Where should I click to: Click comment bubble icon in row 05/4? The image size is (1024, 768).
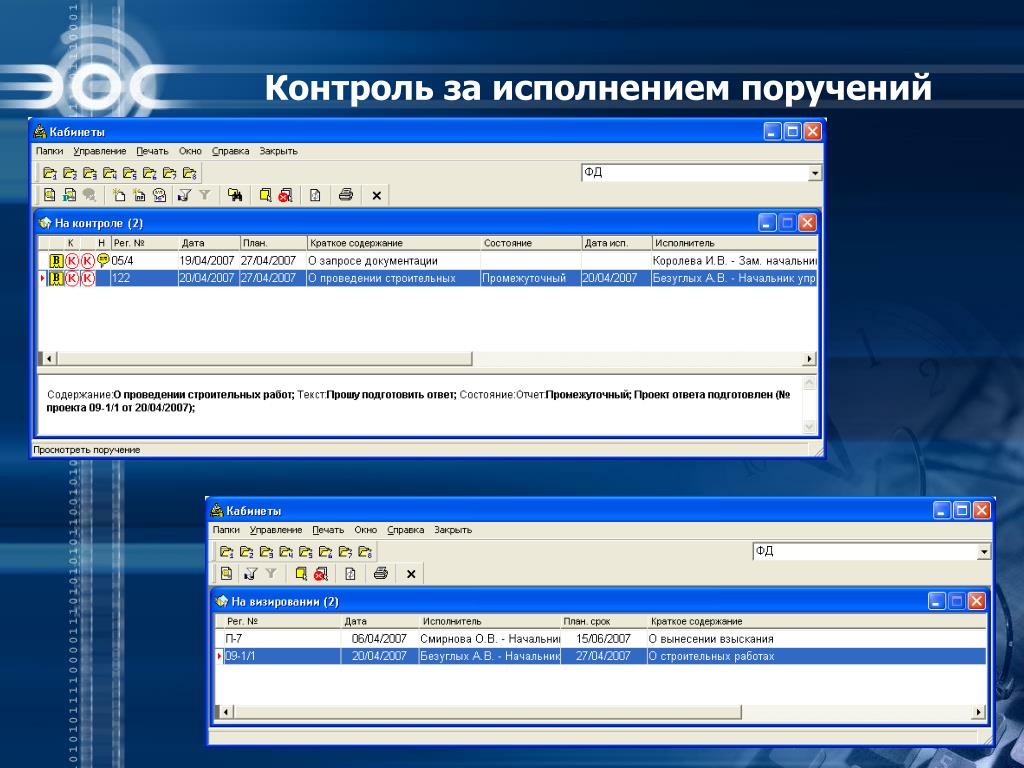click(x=103, y=259)
